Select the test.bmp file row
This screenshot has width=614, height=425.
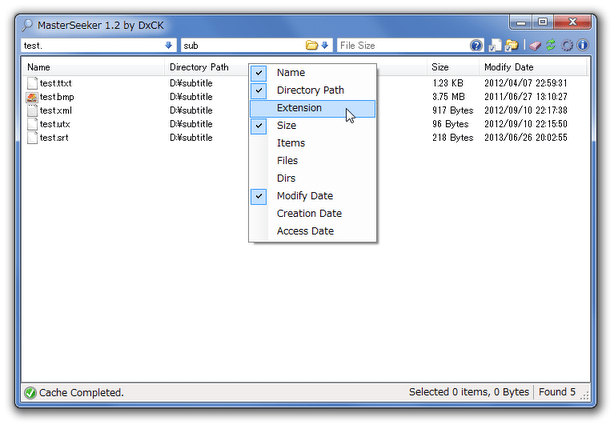[305, 97]
